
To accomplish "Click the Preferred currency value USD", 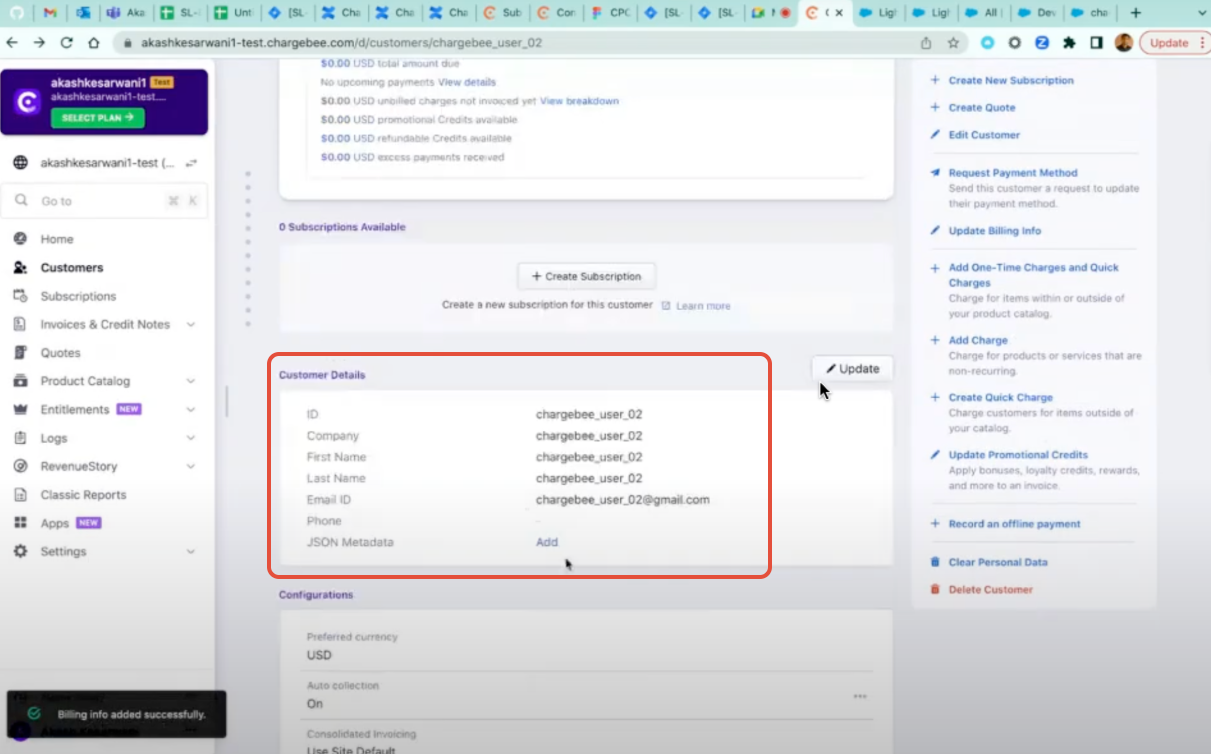I will point(319,655).
